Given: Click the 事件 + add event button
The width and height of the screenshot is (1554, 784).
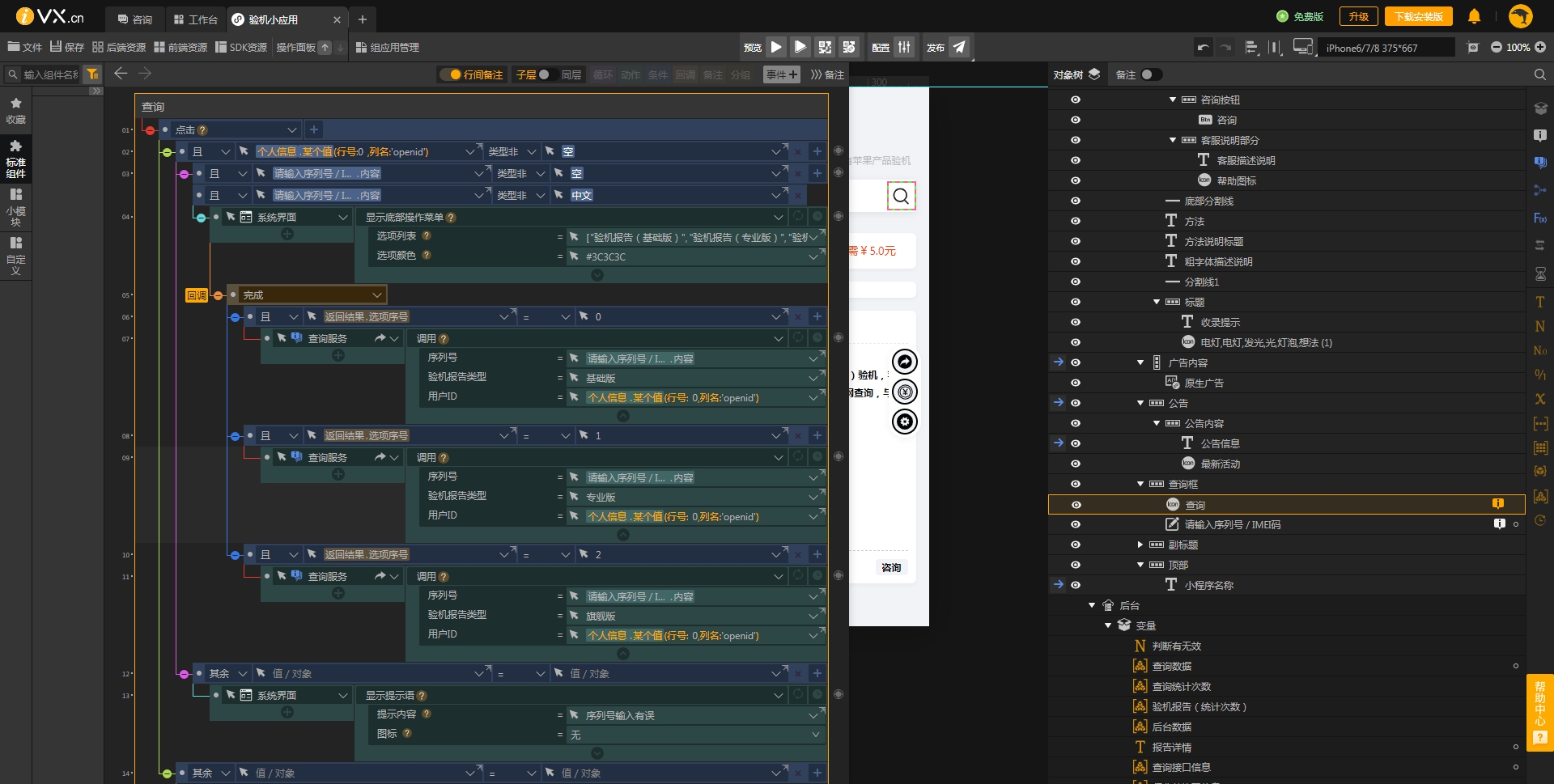Looking at the screenshot, I should [x=782, y=74].
